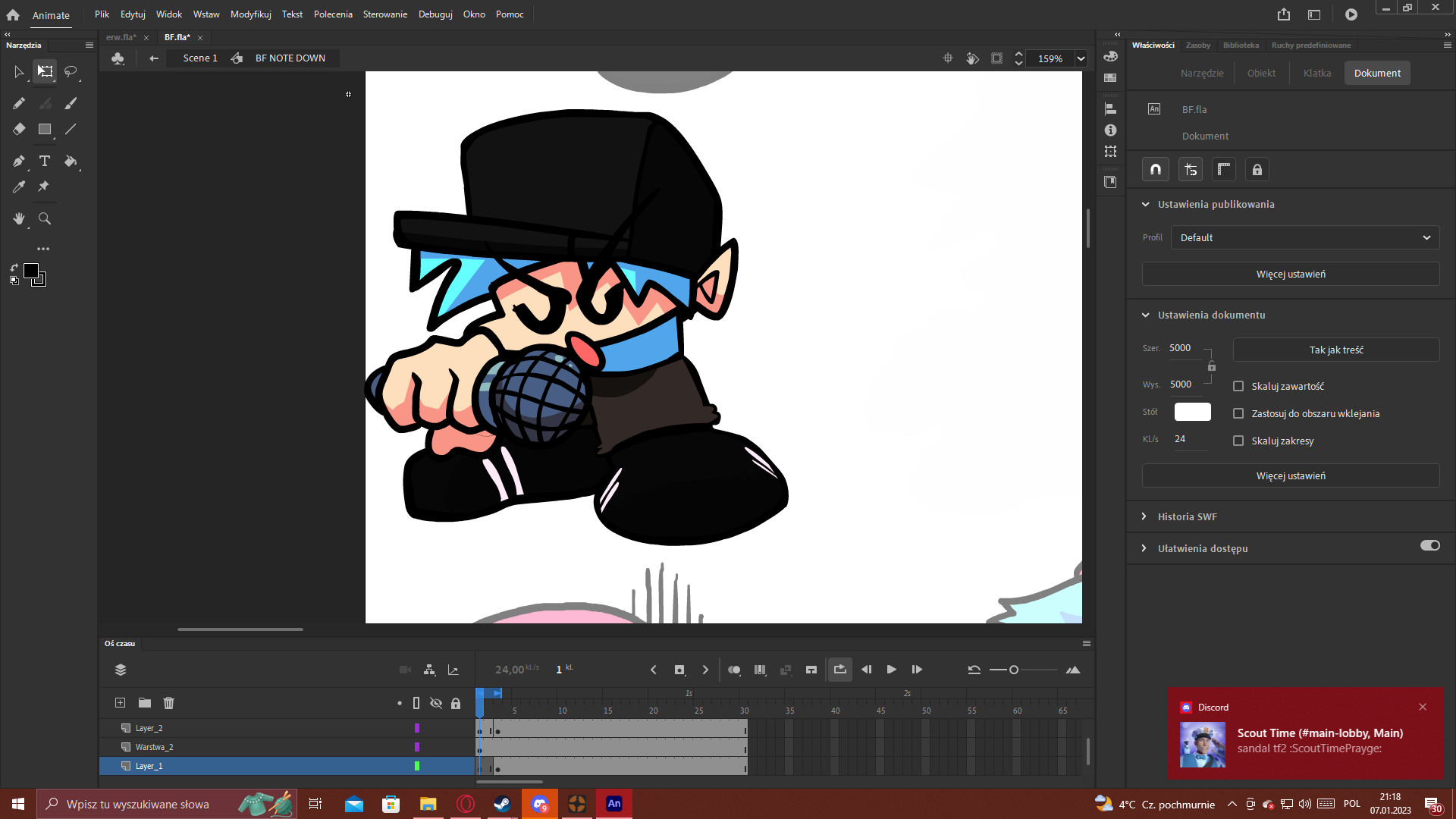The width and height of the screenshot is (1456, 819).
Task: Select the Selection arrow tool
Action: pos(19,71)
